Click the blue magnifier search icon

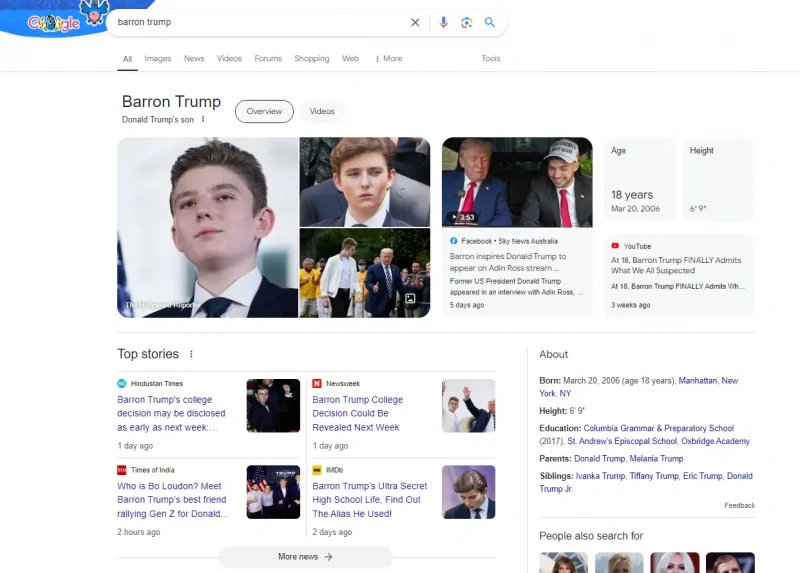coord(490,22)
